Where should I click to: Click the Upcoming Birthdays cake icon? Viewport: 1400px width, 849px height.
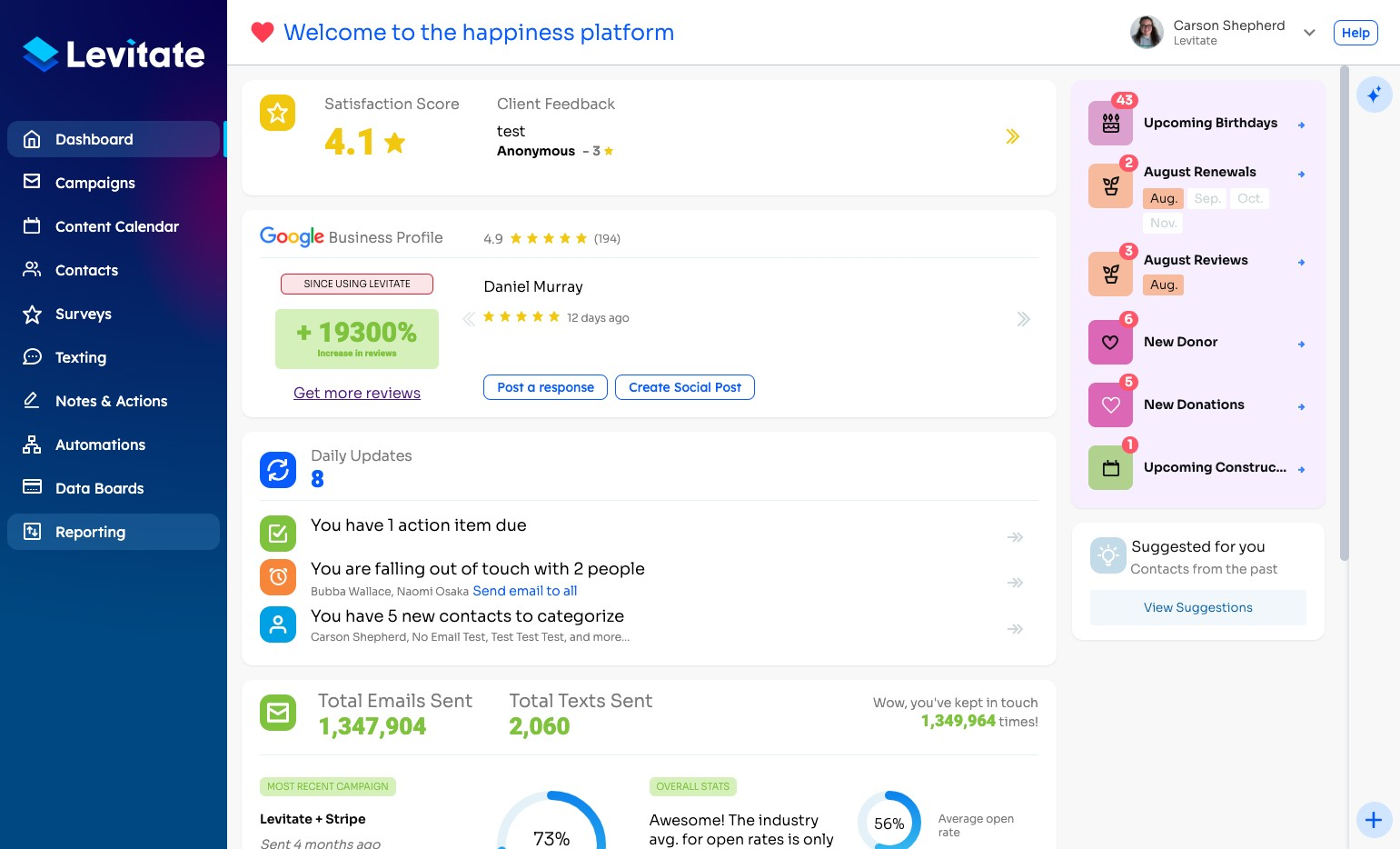1110,123
